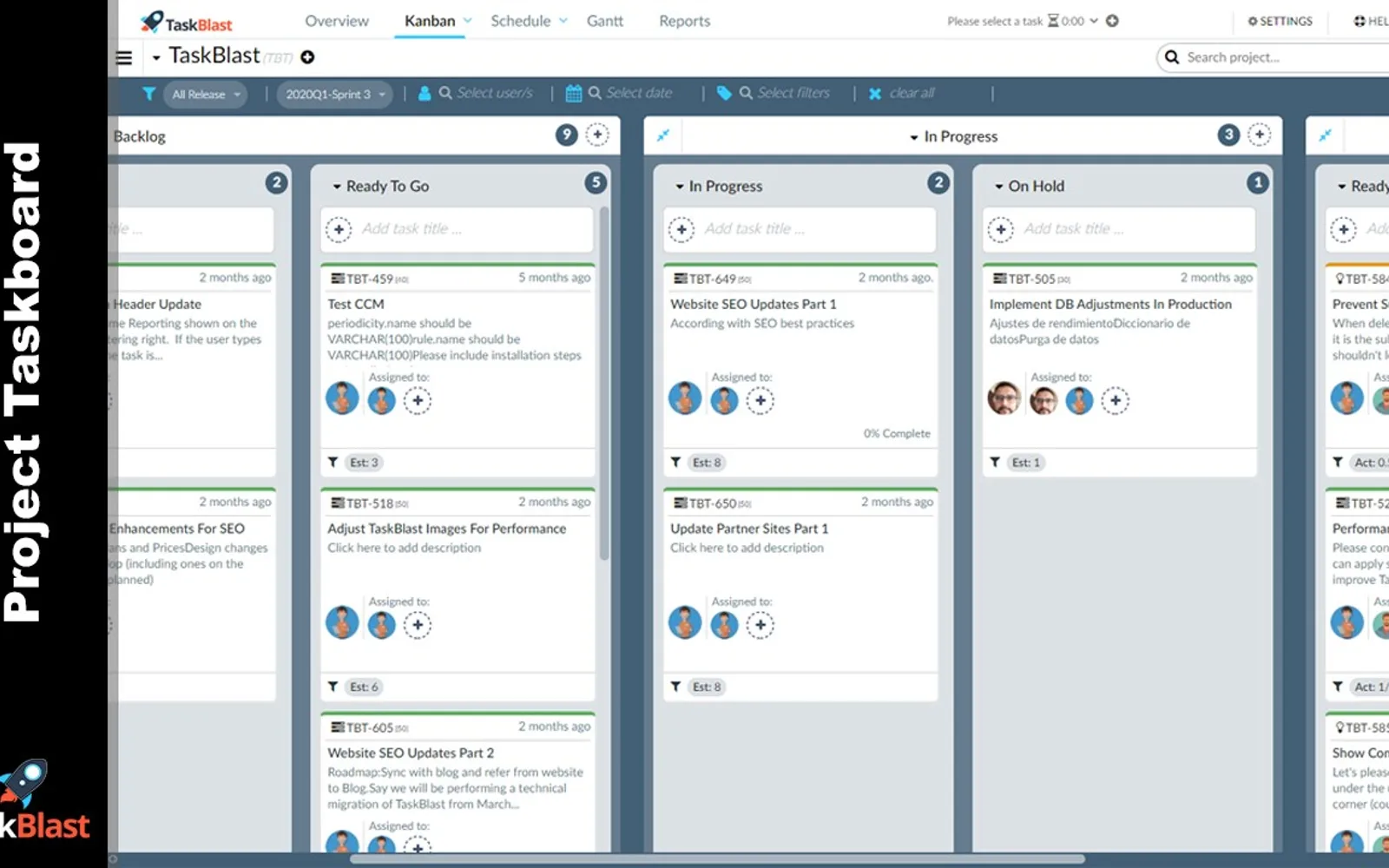Open the Schedule tab
Image resolution: width=1389 pixels, height=868 pixels.
click(521, 21)
